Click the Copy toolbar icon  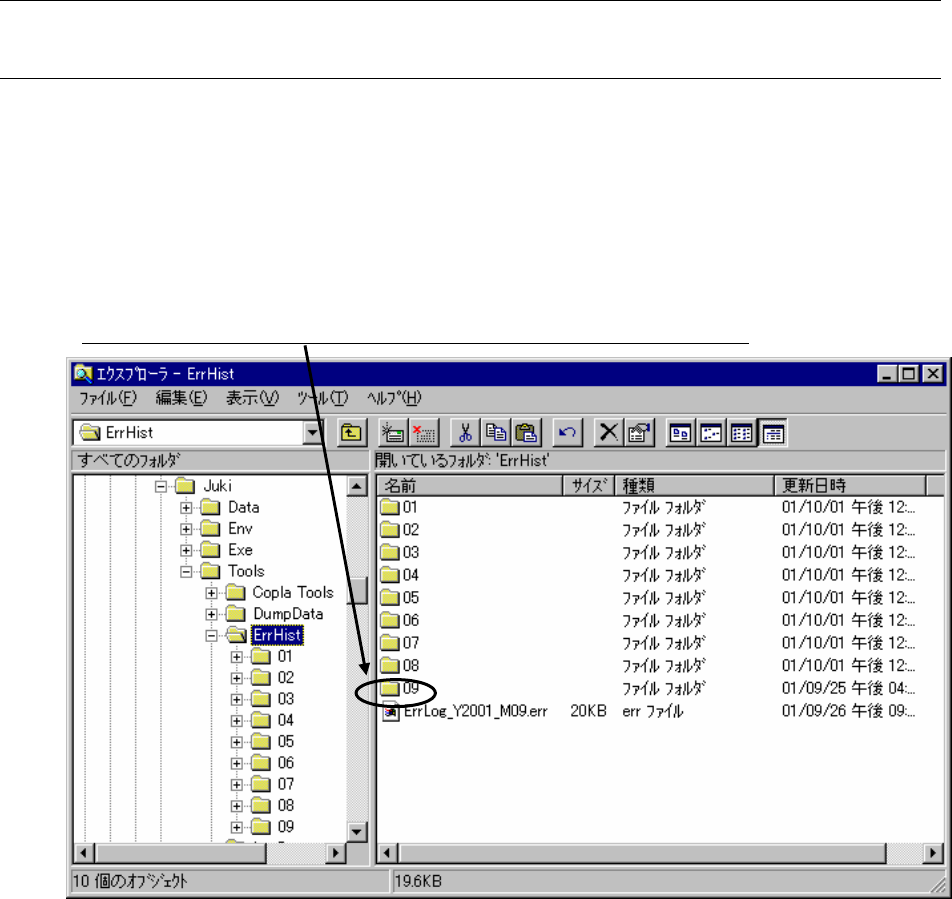[495, 433]
